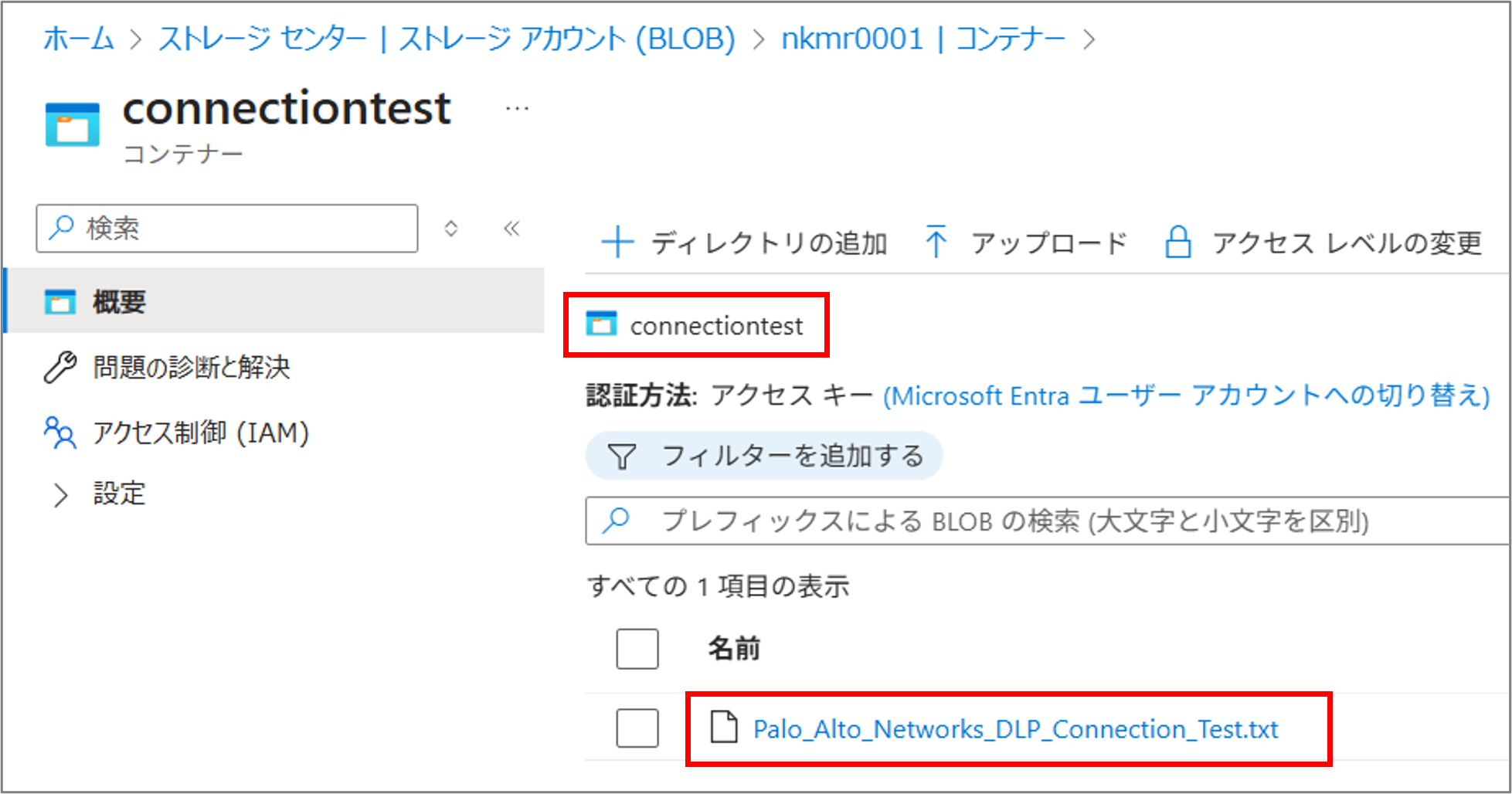This screenshot has width=1512, height=794.
Task: Open アクセス制御 (IAM) menu item
Action: click(x=201, y=433)
